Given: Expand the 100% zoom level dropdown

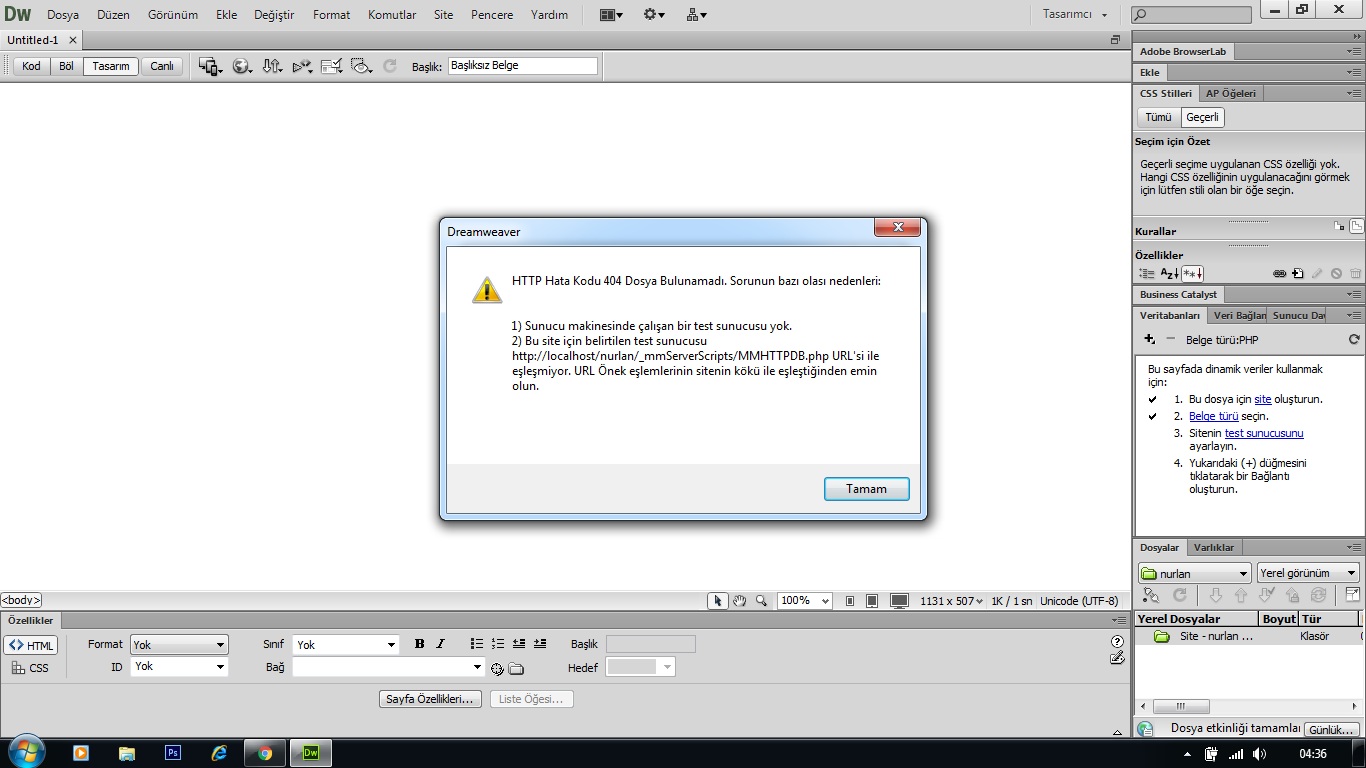Looking at the screenshot, I should (805, 601).
